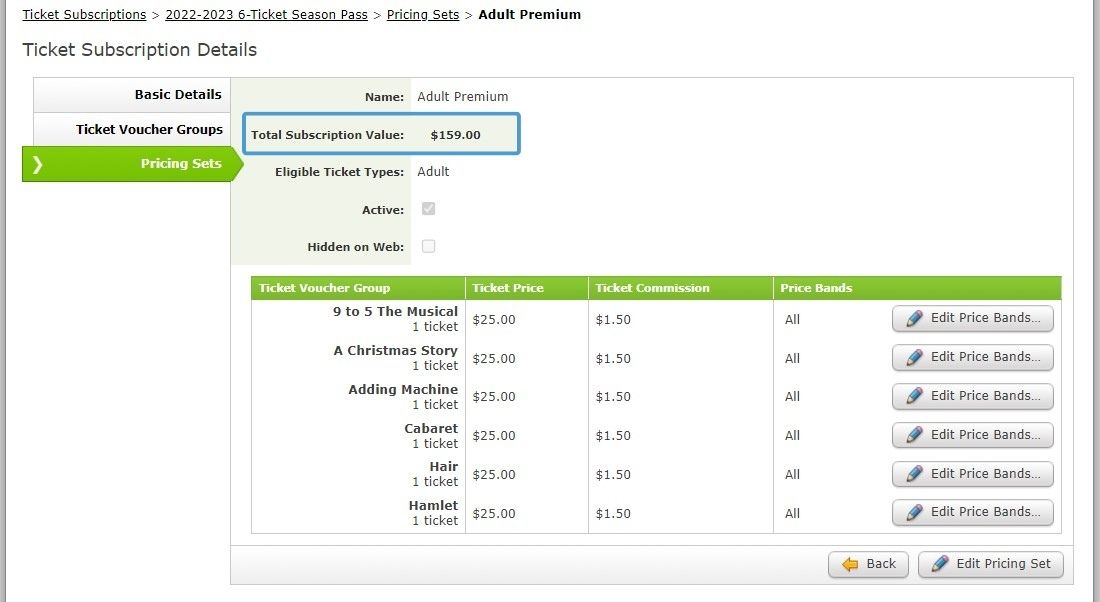Click the Hair group name
Screen dimensions: 1100x602
(x=443, y=467)
